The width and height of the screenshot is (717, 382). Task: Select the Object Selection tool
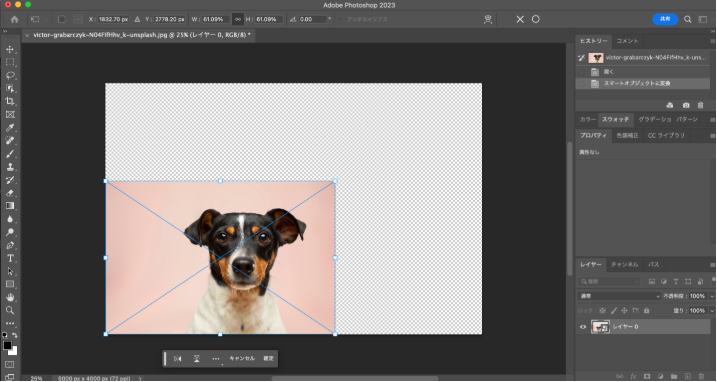pos(10,88)
